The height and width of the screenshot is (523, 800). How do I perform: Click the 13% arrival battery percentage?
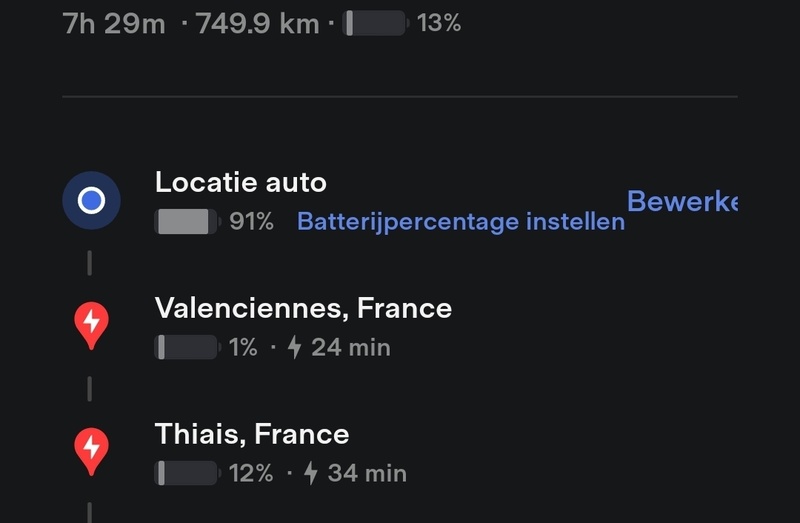click(x=439, y=23)
